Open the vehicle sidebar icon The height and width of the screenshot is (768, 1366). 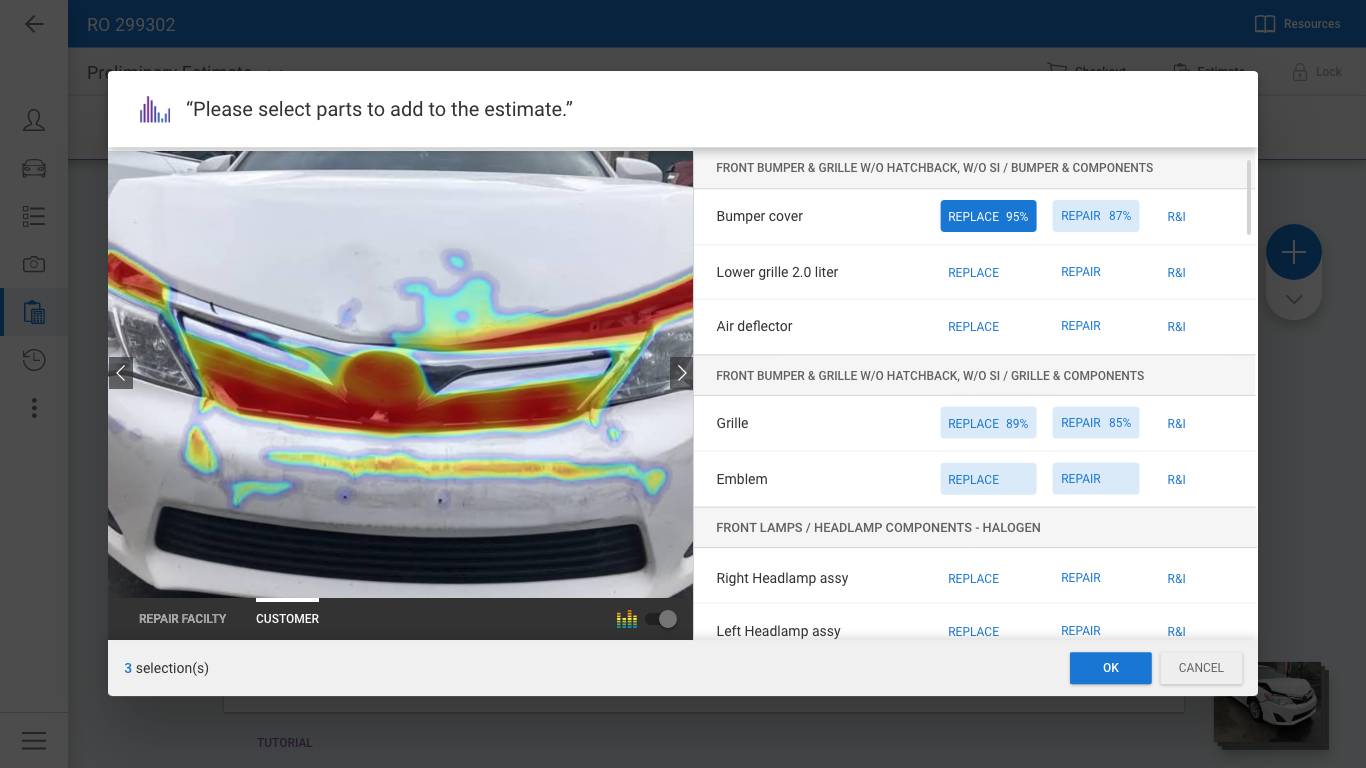[34, 168]
